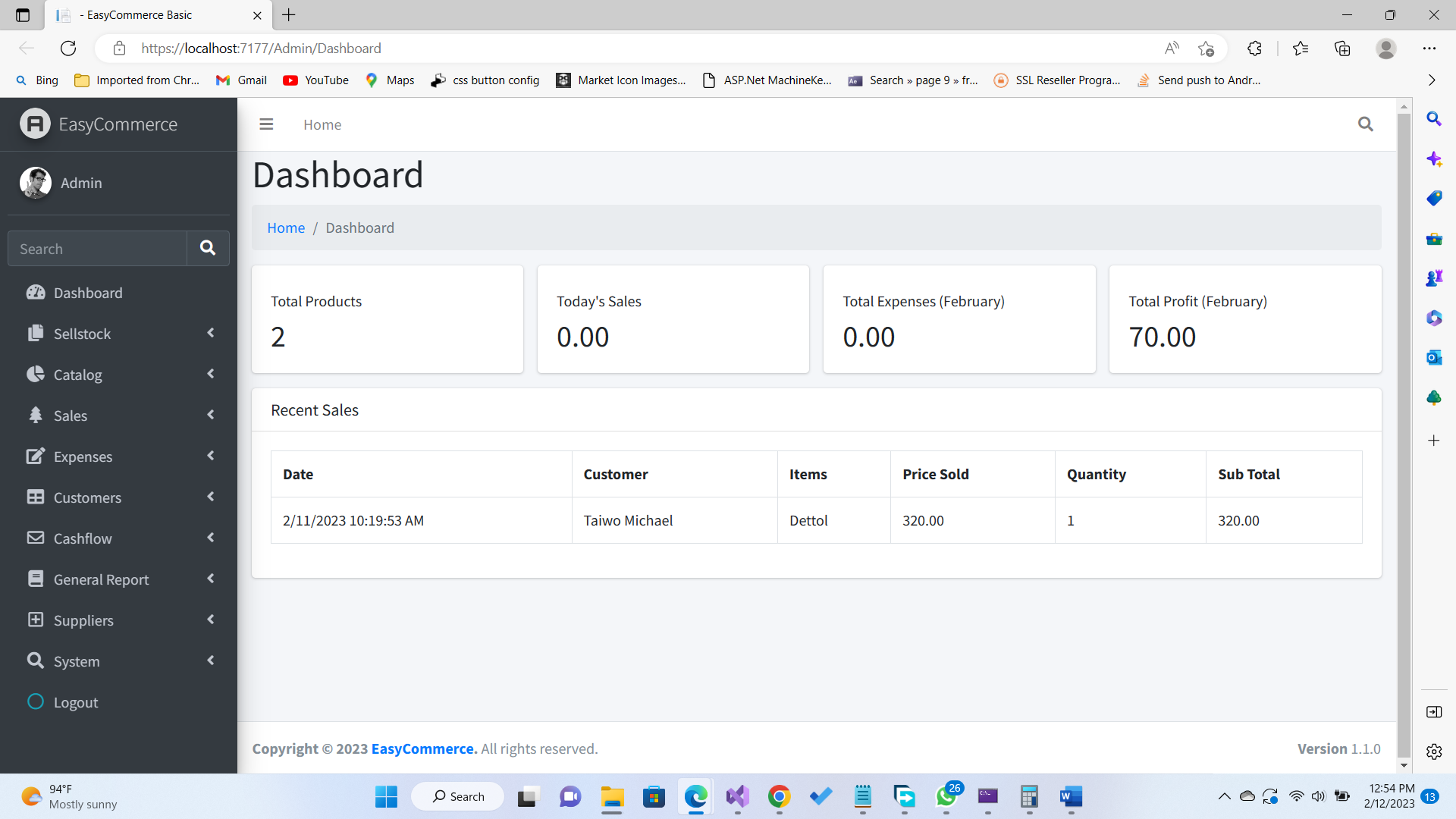Open General Report in sidebar
The width and height of the screenshot is (1456, 819).
tap(101, 579)
